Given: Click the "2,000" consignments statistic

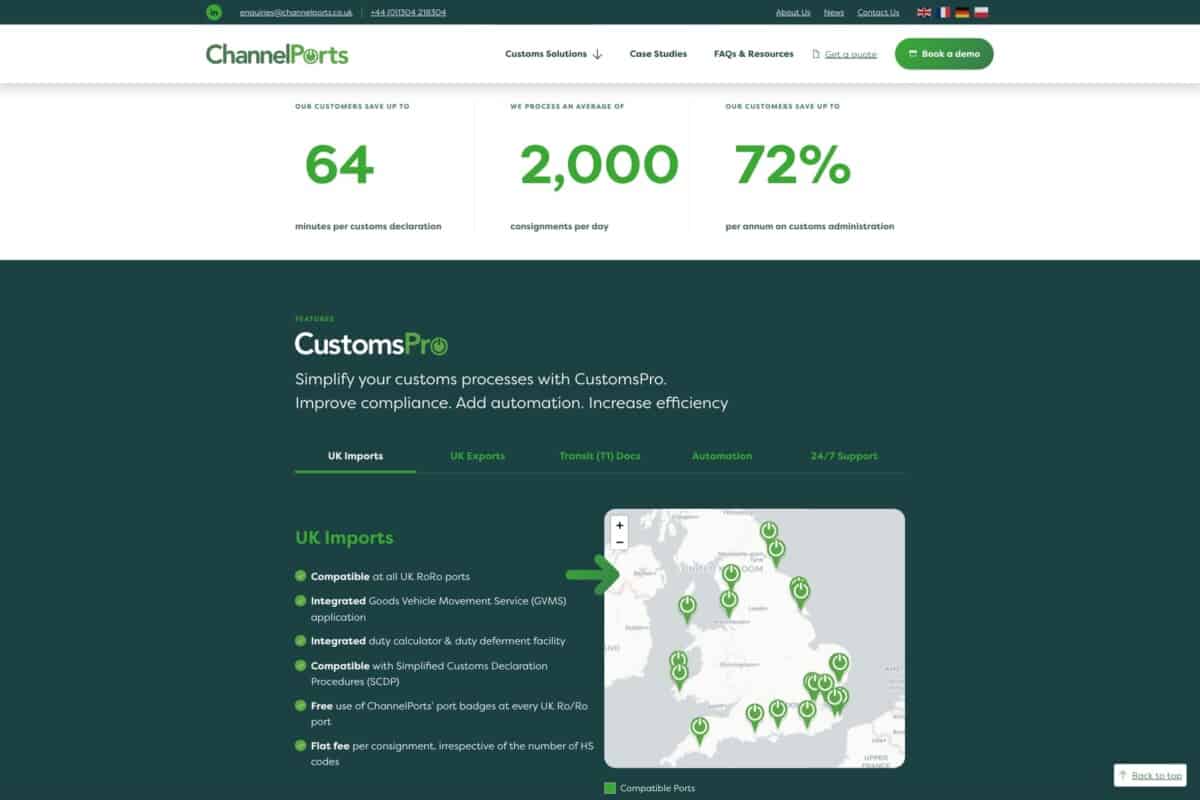Looking at the screenshot, I should (x=599, y=165).
